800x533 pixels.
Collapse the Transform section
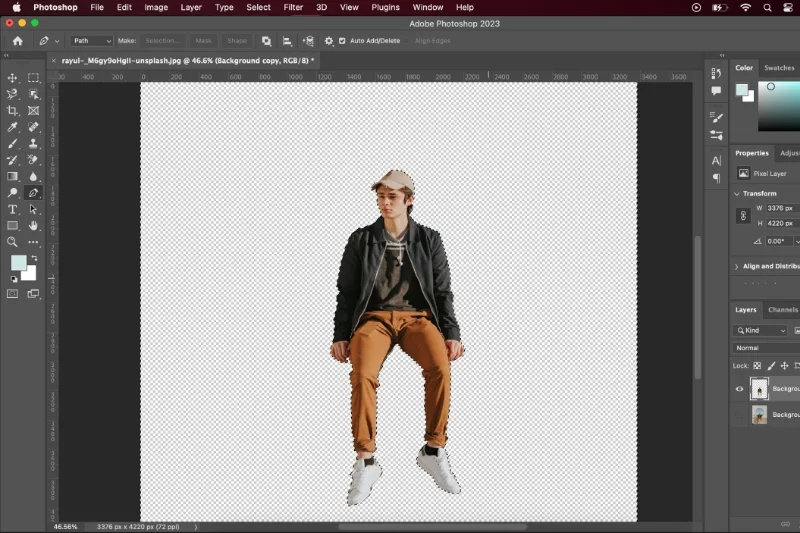tap(737, 194)
